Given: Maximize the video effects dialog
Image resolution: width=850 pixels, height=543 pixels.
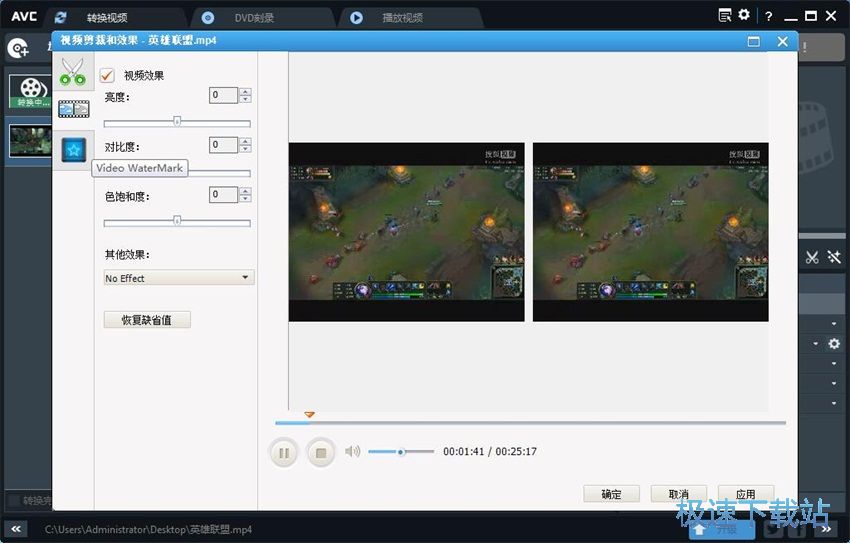Looking at the screenshot, I should [754, 41].
